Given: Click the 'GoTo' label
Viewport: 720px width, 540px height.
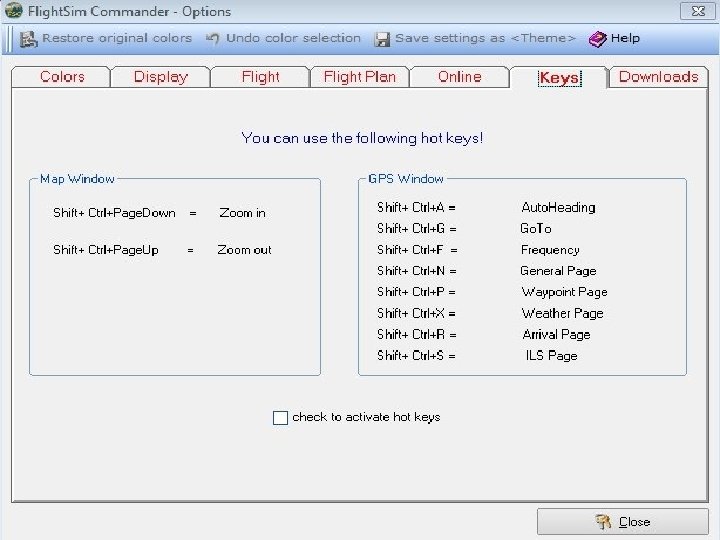Looking at the screenshot, I should coord(535,228).
